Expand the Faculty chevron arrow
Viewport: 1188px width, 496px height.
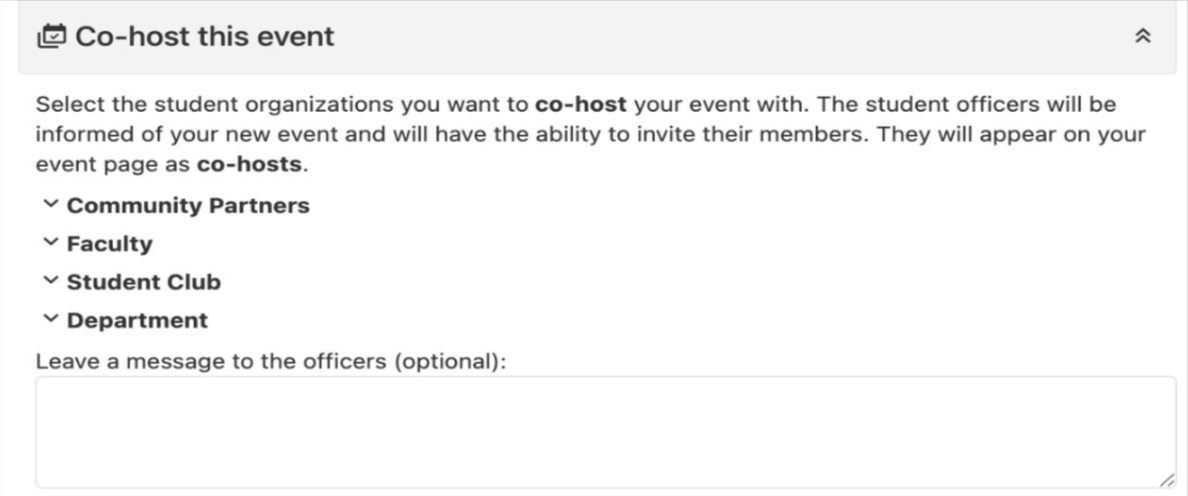point(49,243)
